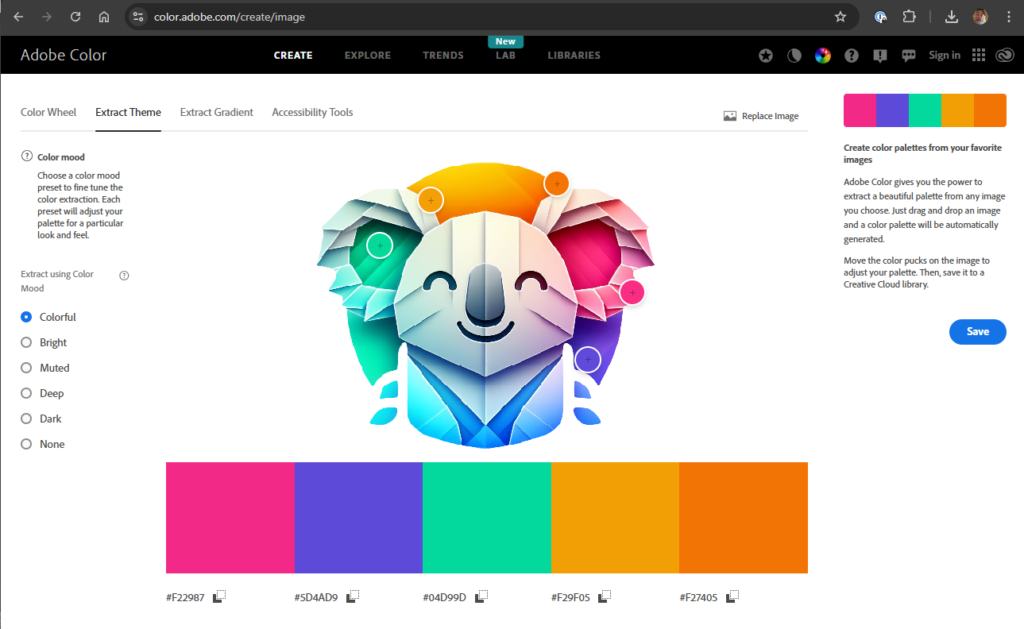The width and height of the screenshot is (1024, 629).
Task: Open the feedback exclamation icon
Action: pos(880,56)
